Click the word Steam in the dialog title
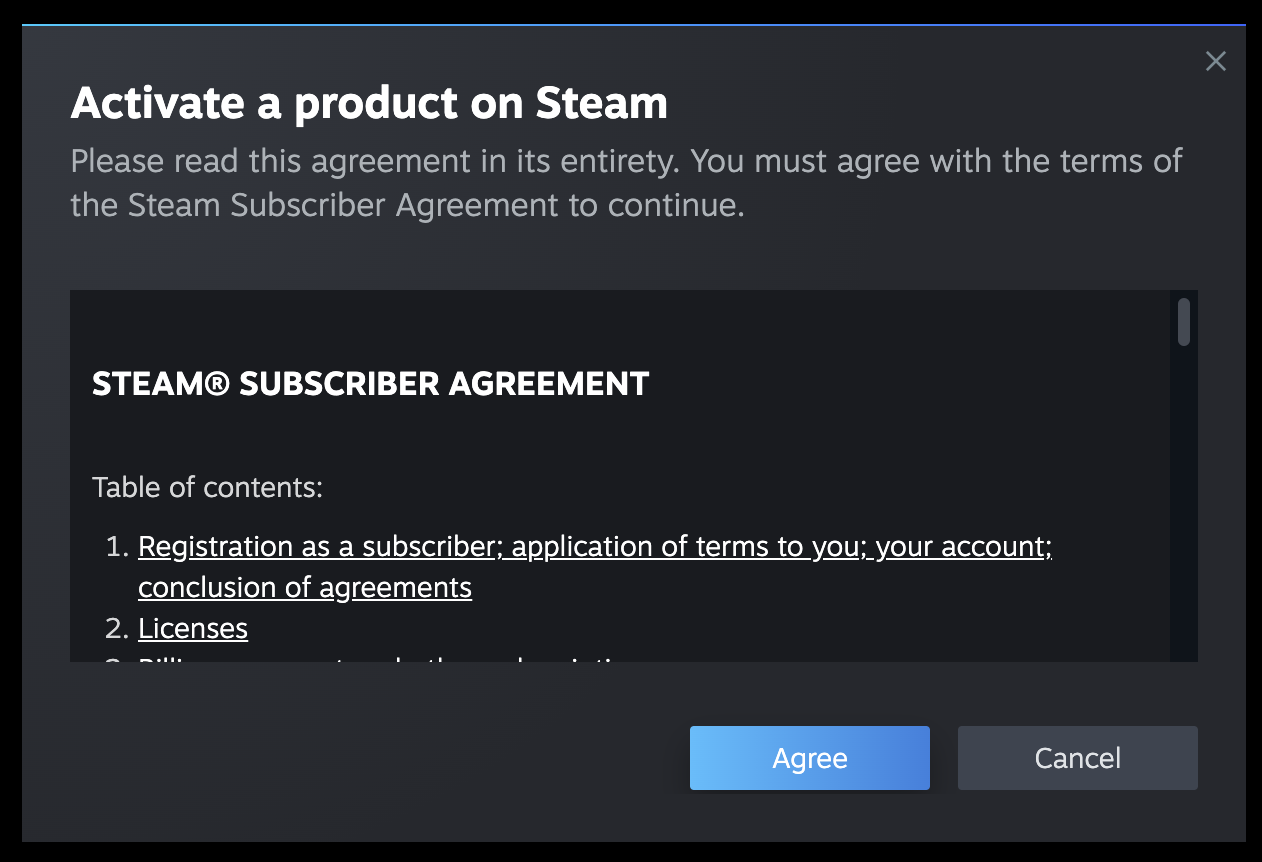1262x862 pixels. pos(601,103)
